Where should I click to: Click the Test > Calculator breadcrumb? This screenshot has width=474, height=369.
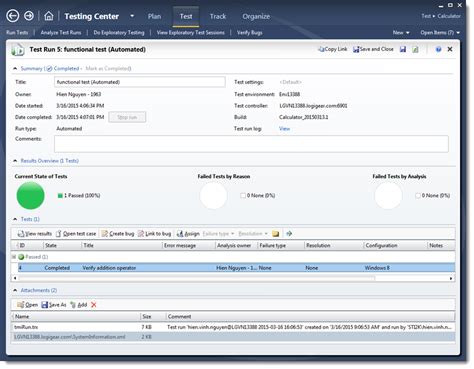pyautogui.click(x=441, y=16)
